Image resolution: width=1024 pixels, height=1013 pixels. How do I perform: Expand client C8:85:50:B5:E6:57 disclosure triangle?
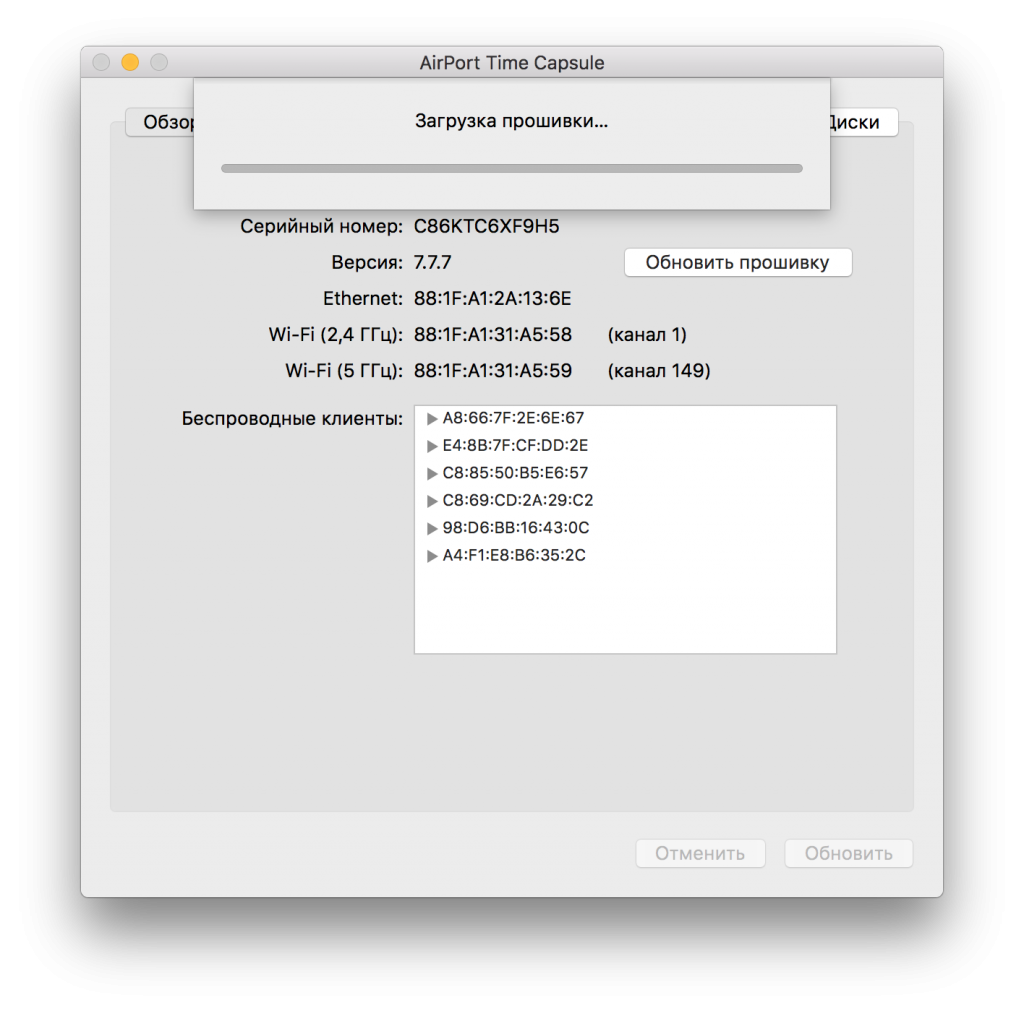pos(432,474)
